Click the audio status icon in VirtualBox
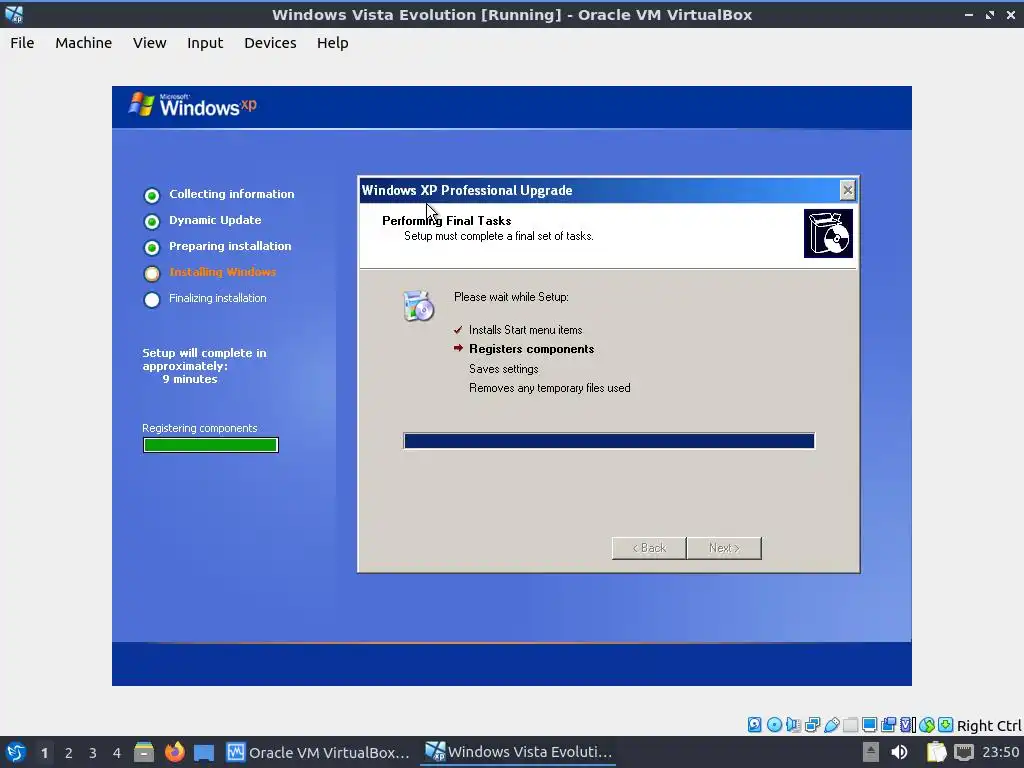The width and height of the screenshot is (1024, 768). (x=793, y=724)
